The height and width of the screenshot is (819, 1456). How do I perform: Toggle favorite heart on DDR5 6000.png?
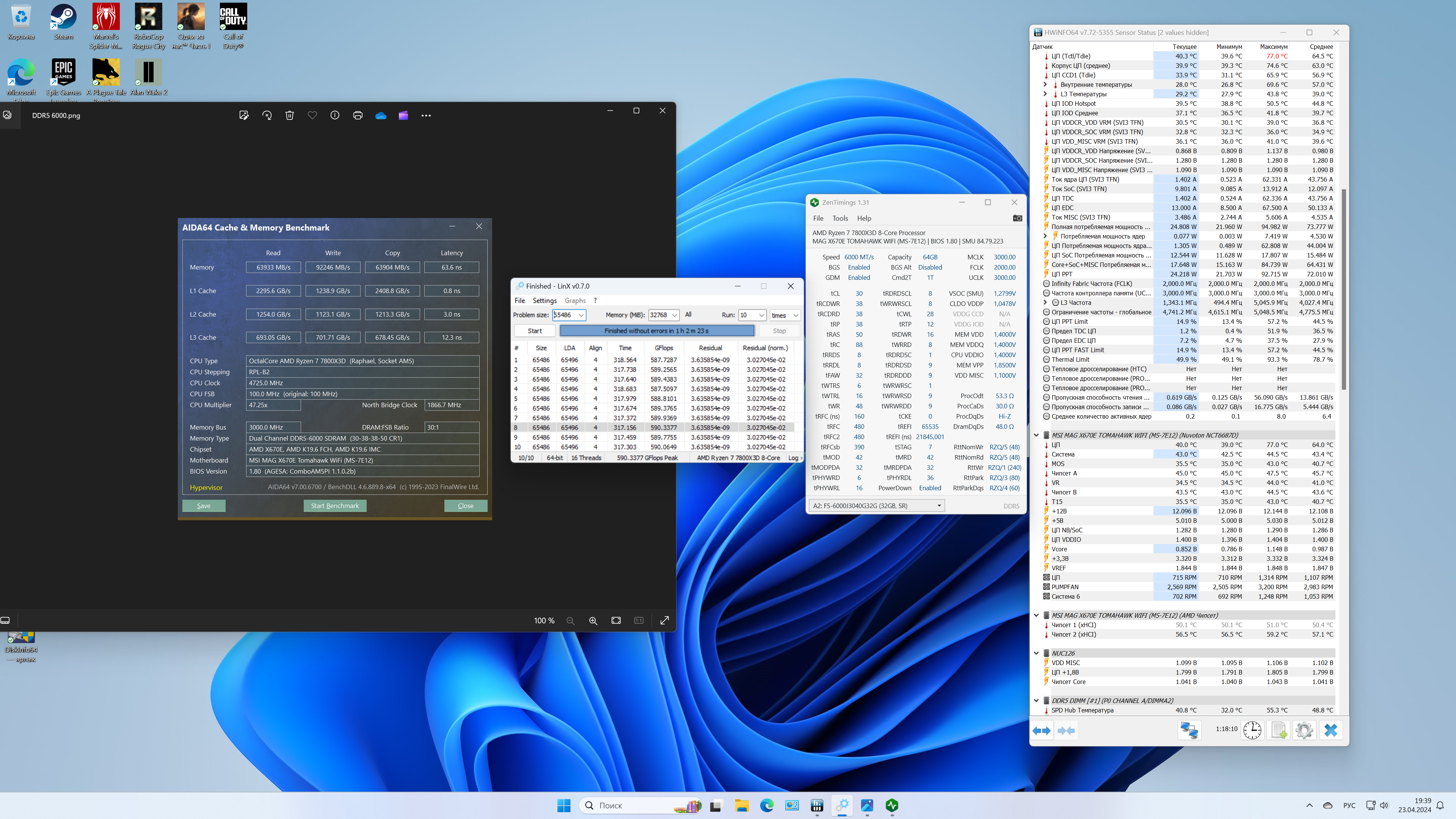pos(312,115)
